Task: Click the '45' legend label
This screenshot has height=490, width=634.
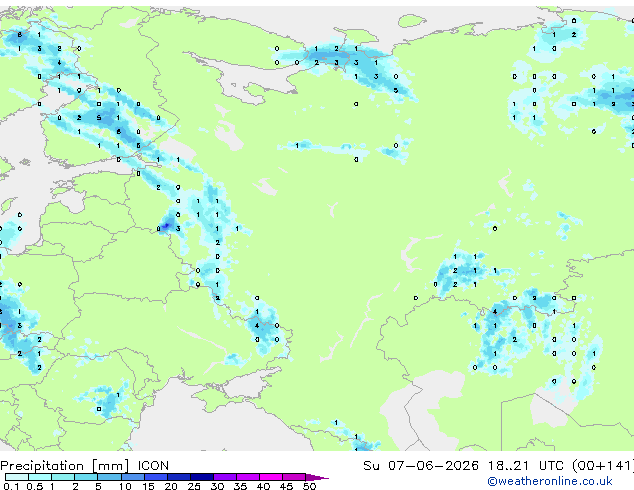Action: pos(286,486)
